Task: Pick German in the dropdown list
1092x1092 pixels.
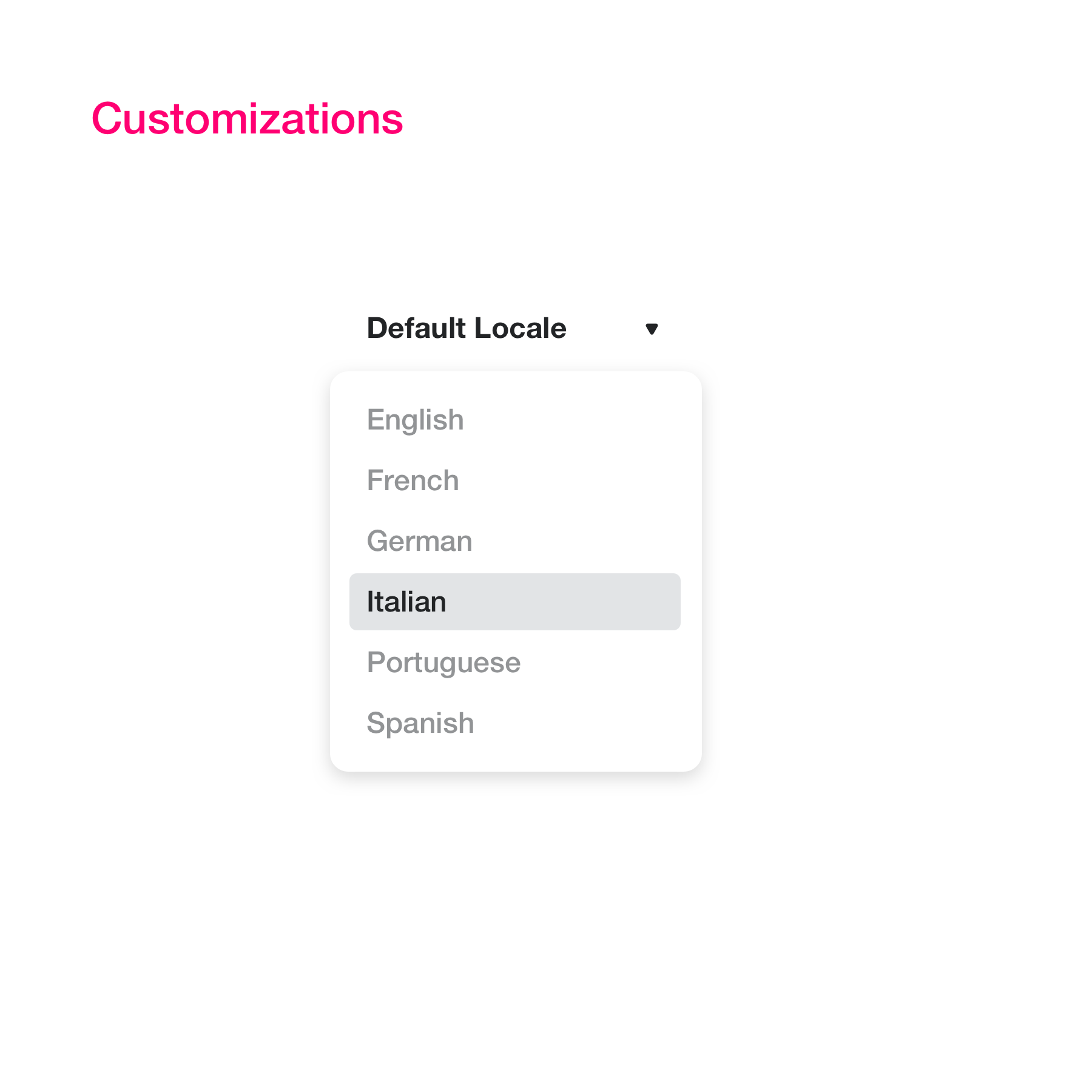Action: pos(514,541)
